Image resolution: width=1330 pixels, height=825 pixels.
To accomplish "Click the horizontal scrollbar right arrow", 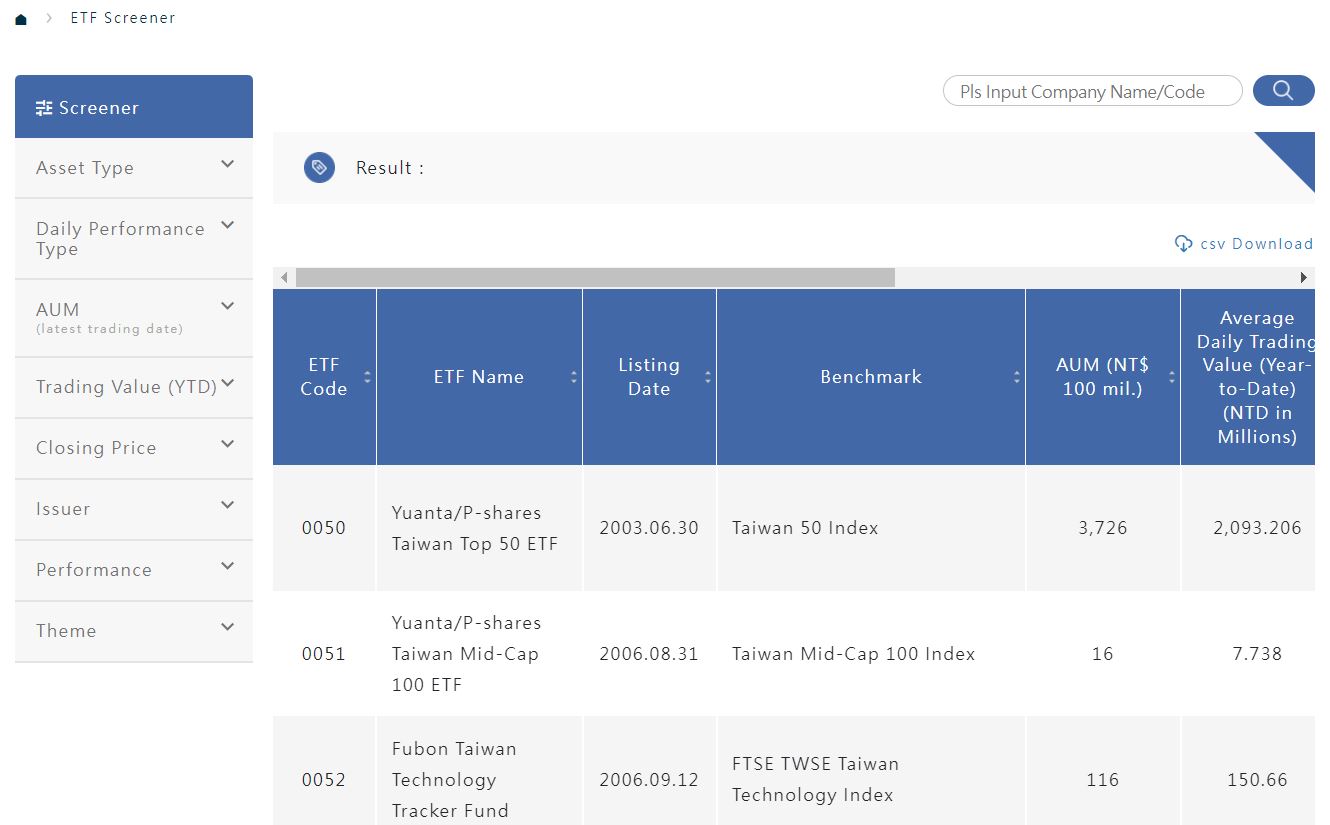I will point(1304,277).
